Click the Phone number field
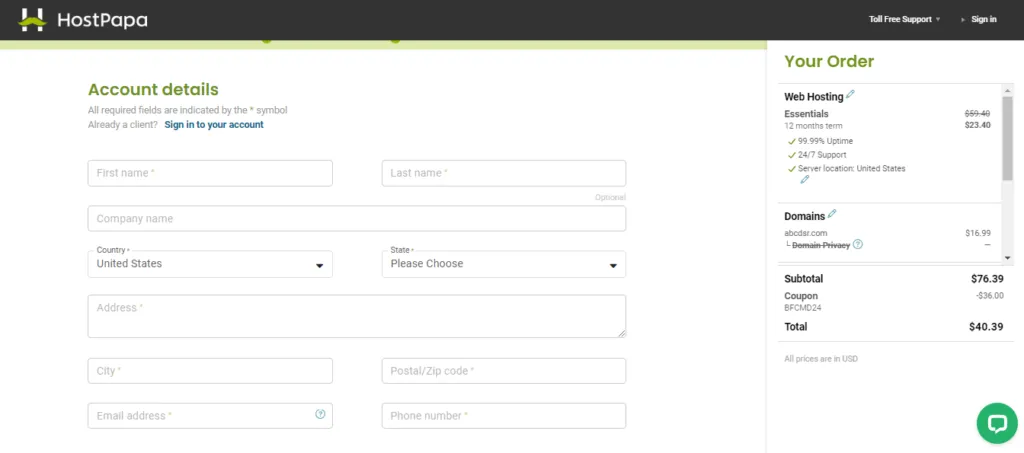The image size is (1024, 453). coord(503,416)
